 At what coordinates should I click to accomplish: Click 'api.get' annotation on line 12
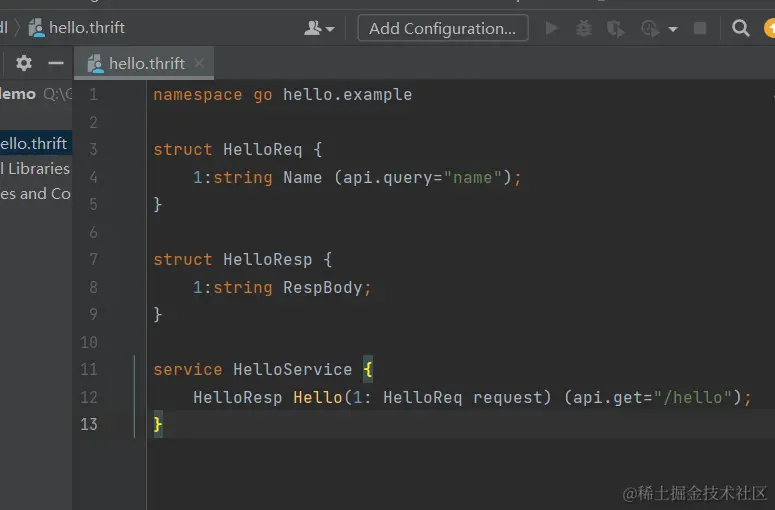(x=607, y=397)
